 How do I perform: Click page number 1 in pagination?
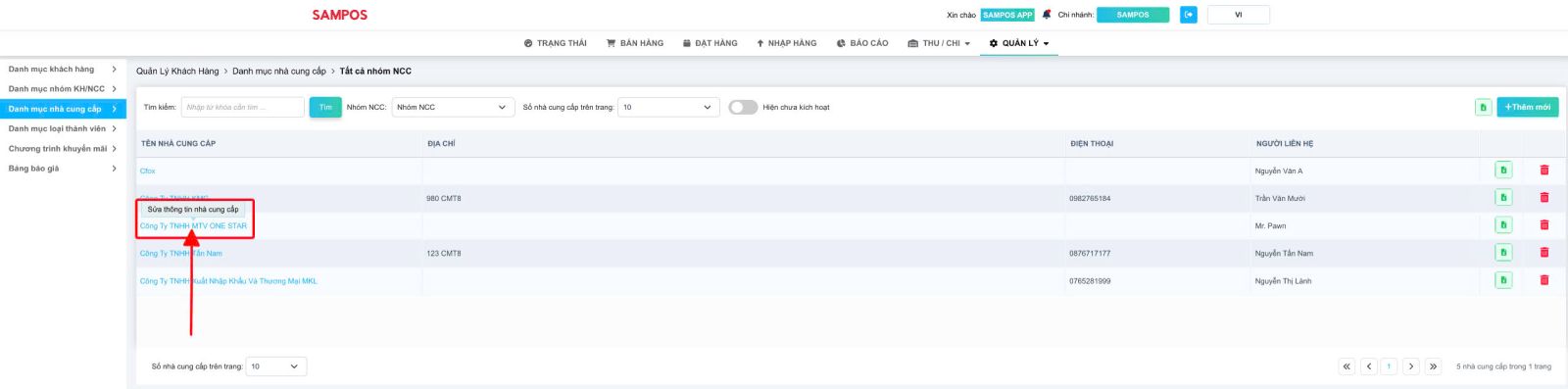click(x=1390, y=366)
